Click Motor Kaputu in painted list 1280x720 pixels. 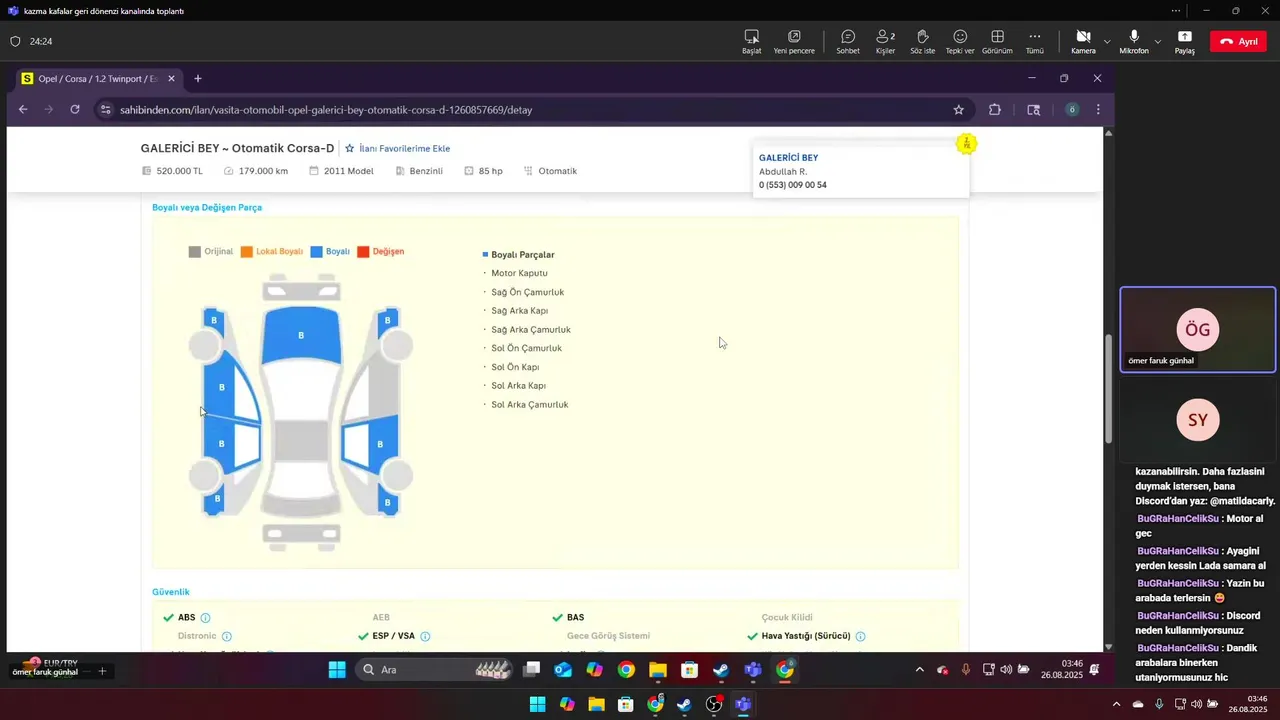(519, 273)
